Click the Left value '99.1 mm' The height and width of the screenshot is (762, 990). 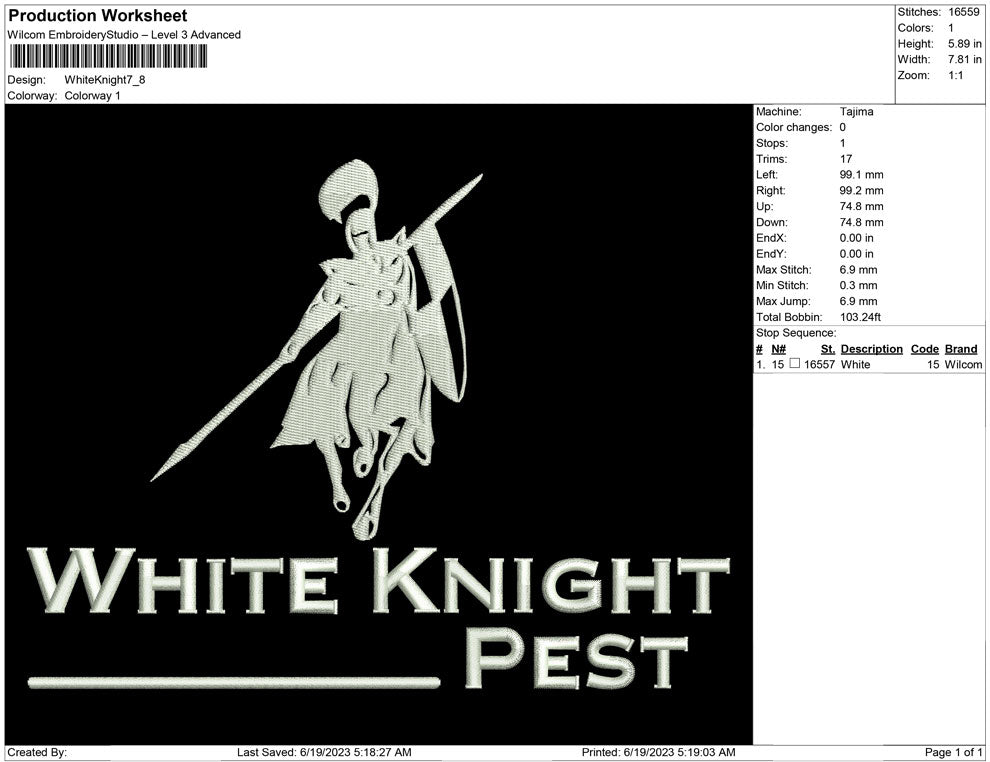click(x=861, y=175)
